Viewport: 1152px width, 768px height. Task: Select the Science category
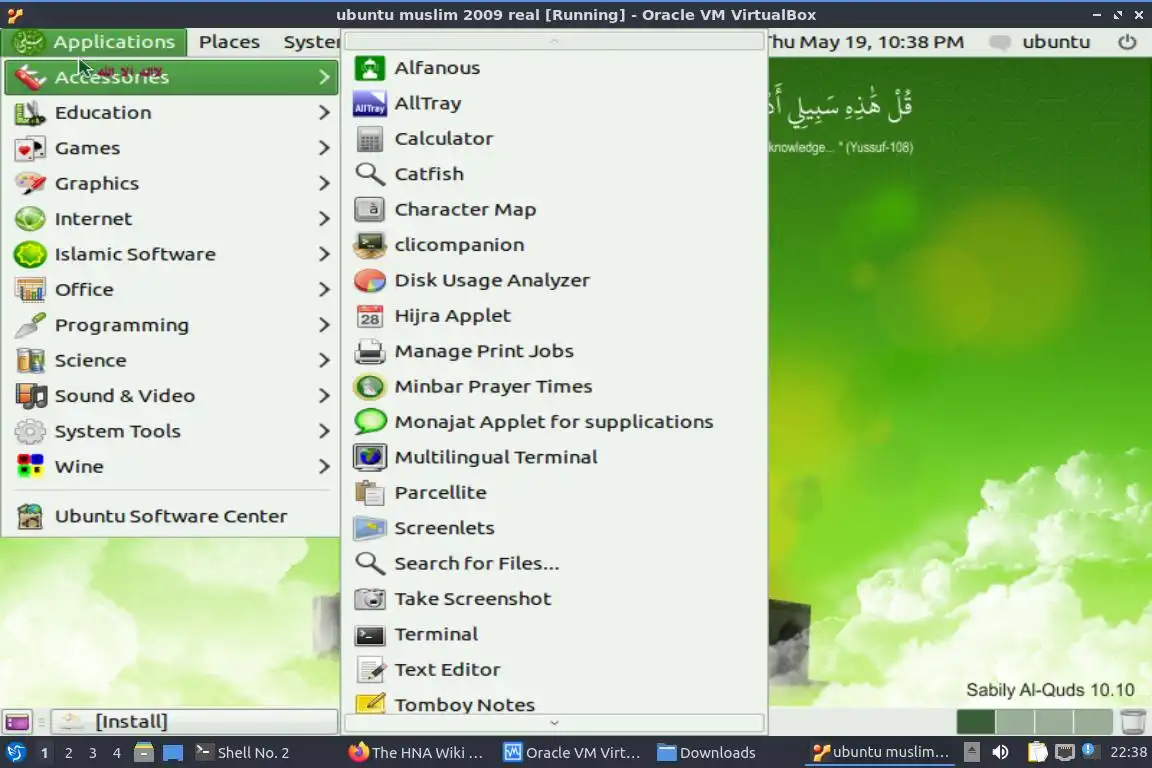[171, 360]
